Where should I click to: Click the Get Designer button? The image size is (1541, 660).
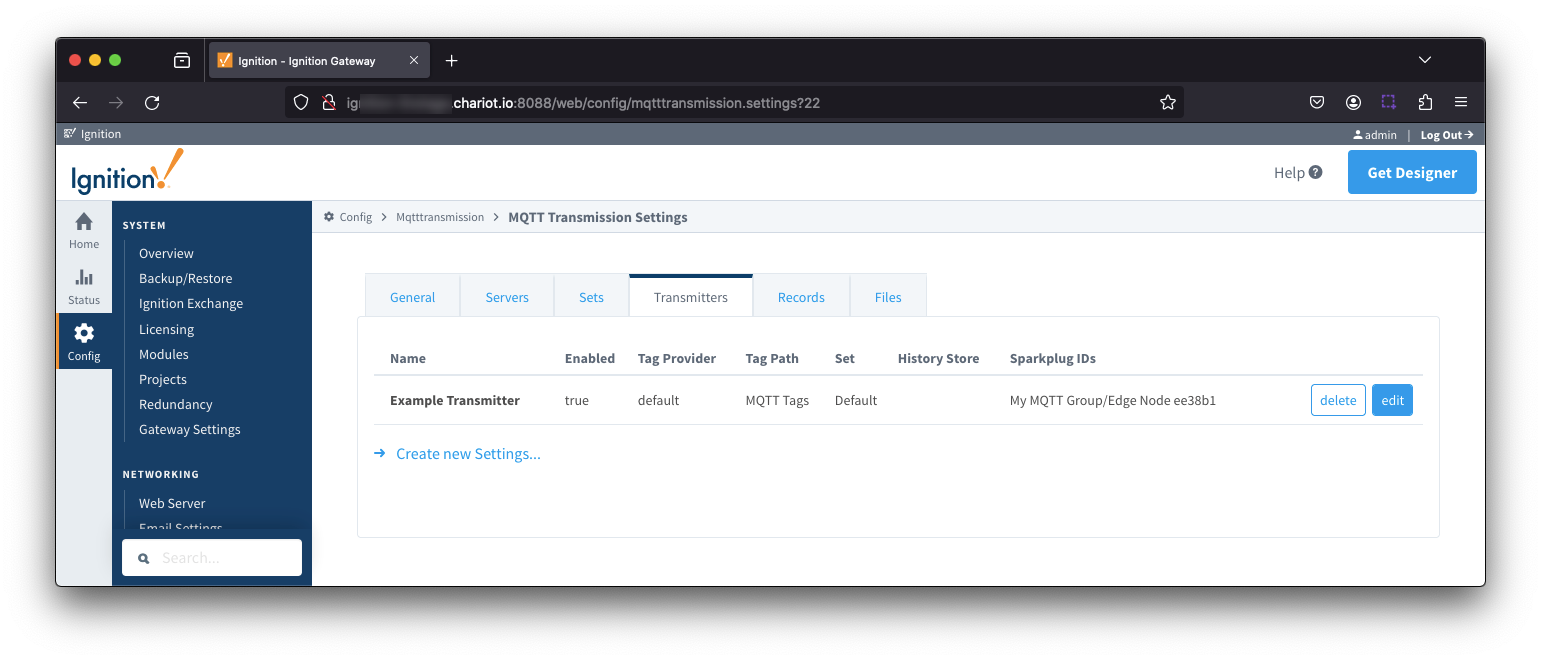point(1412,172)
